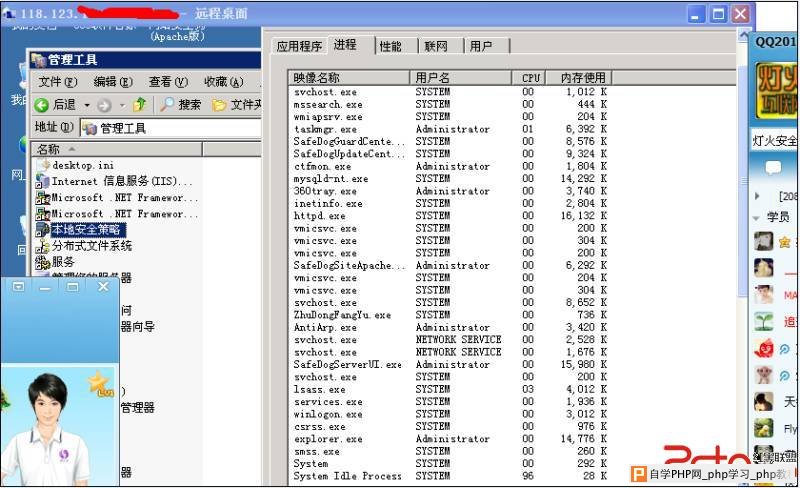Collapse the 学员 group in QQ list
Screen dimensions: 800x488
tap(757, 217)
